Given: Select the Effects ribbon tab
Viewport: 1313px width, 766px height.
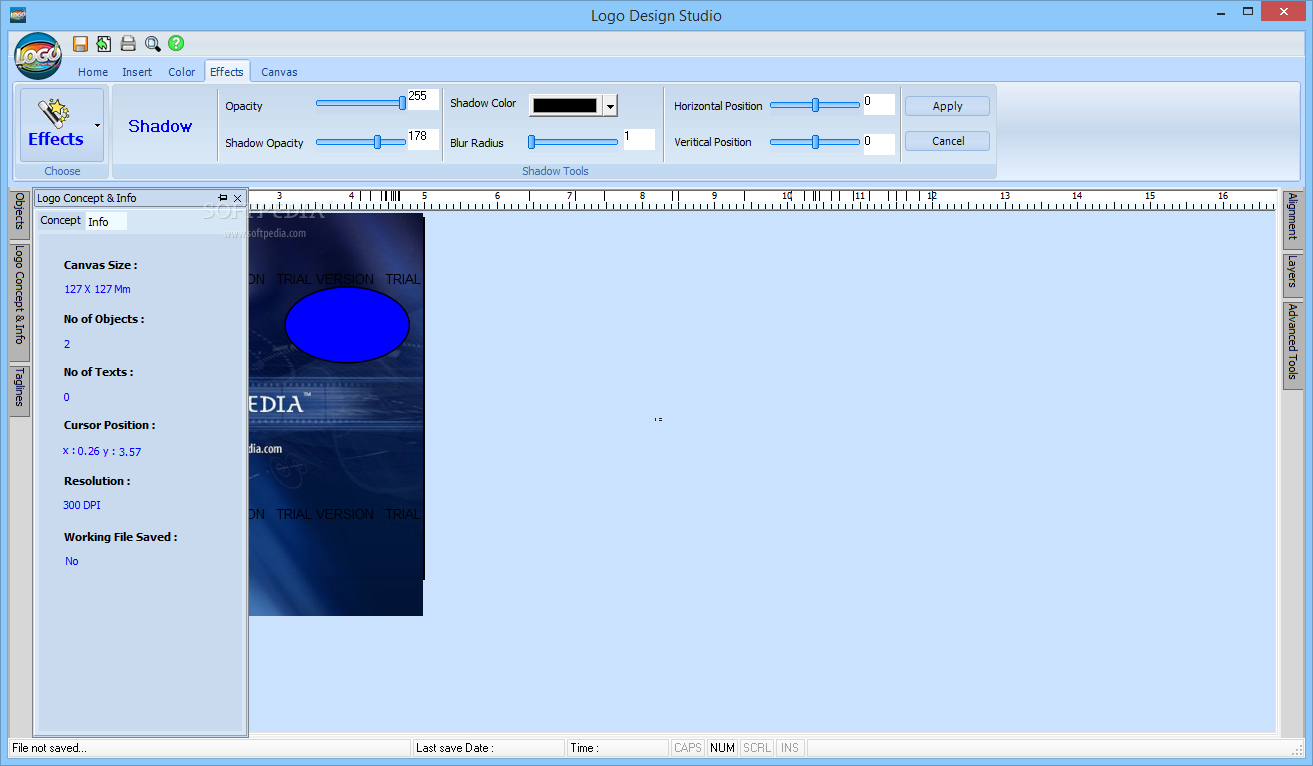Looking at the screenshot, I should pos(227,72).
